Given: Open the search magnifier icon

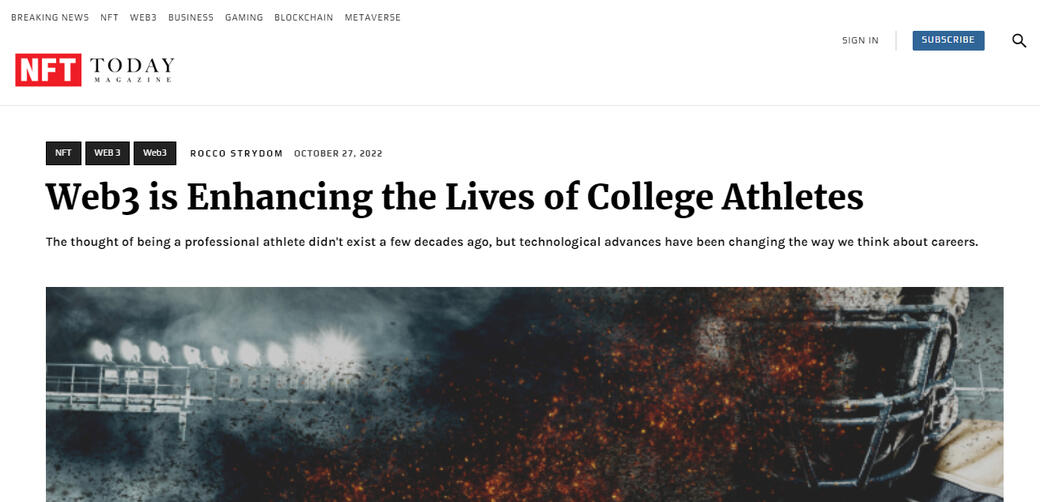Looking at the screenshot, I should [x=1019, y=40].
